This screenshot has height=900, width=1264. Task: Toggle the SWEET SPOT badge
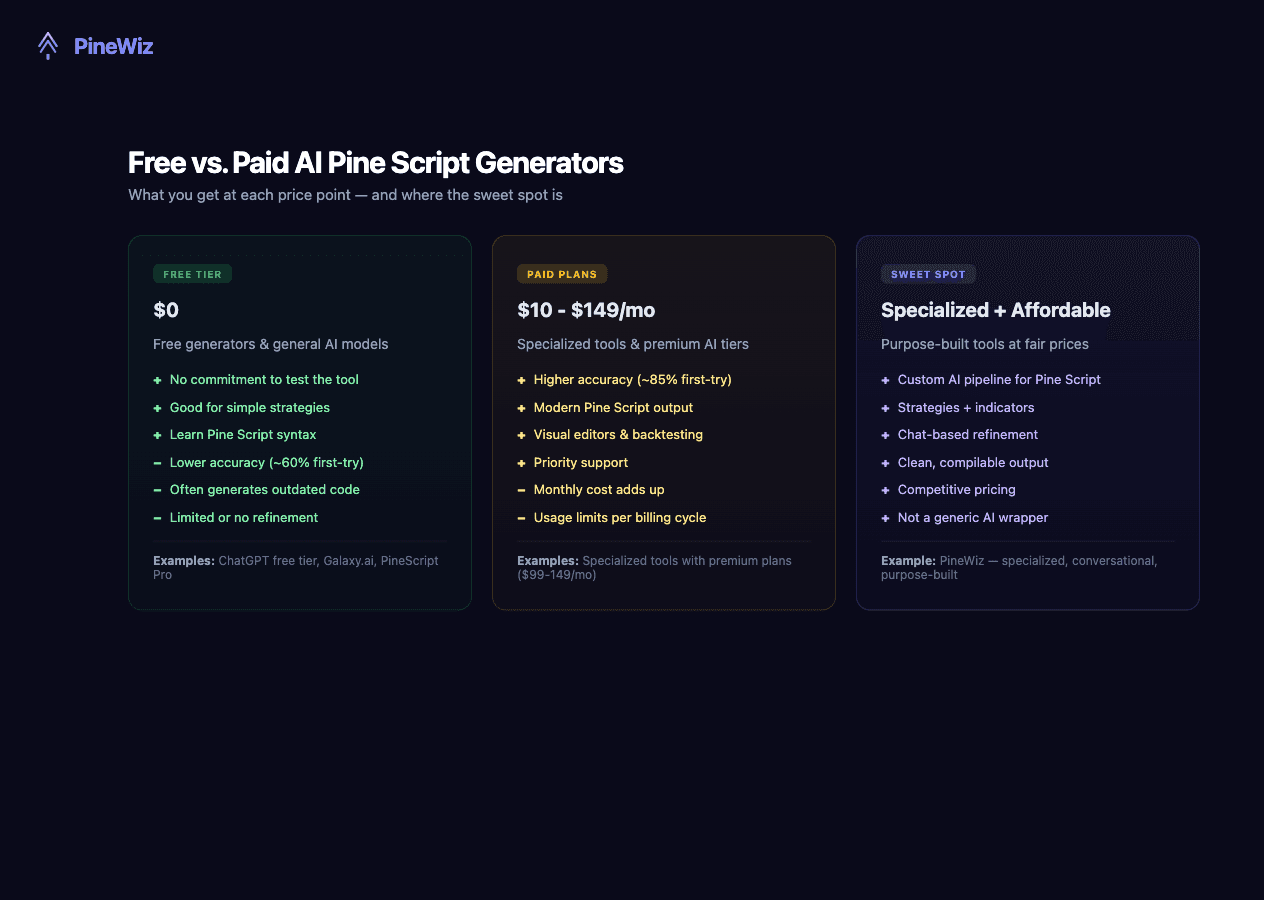[928, 273]
